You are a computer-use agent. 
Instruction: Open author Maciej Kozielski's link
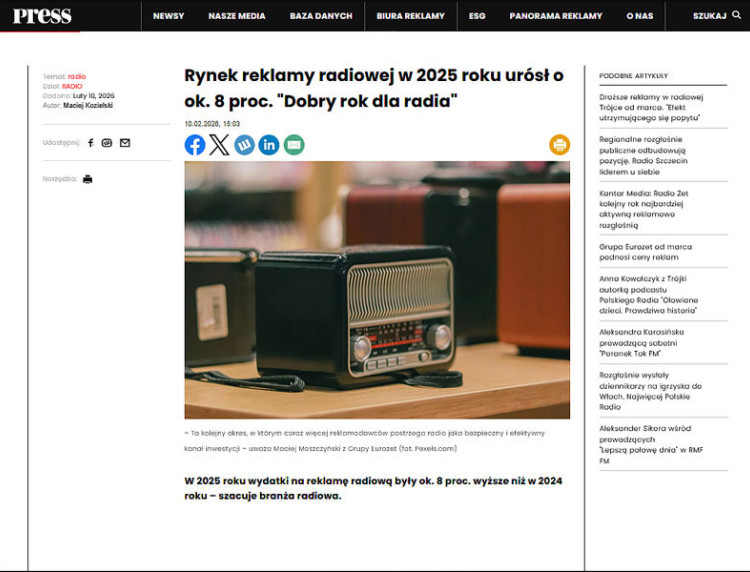pos(89,105)
